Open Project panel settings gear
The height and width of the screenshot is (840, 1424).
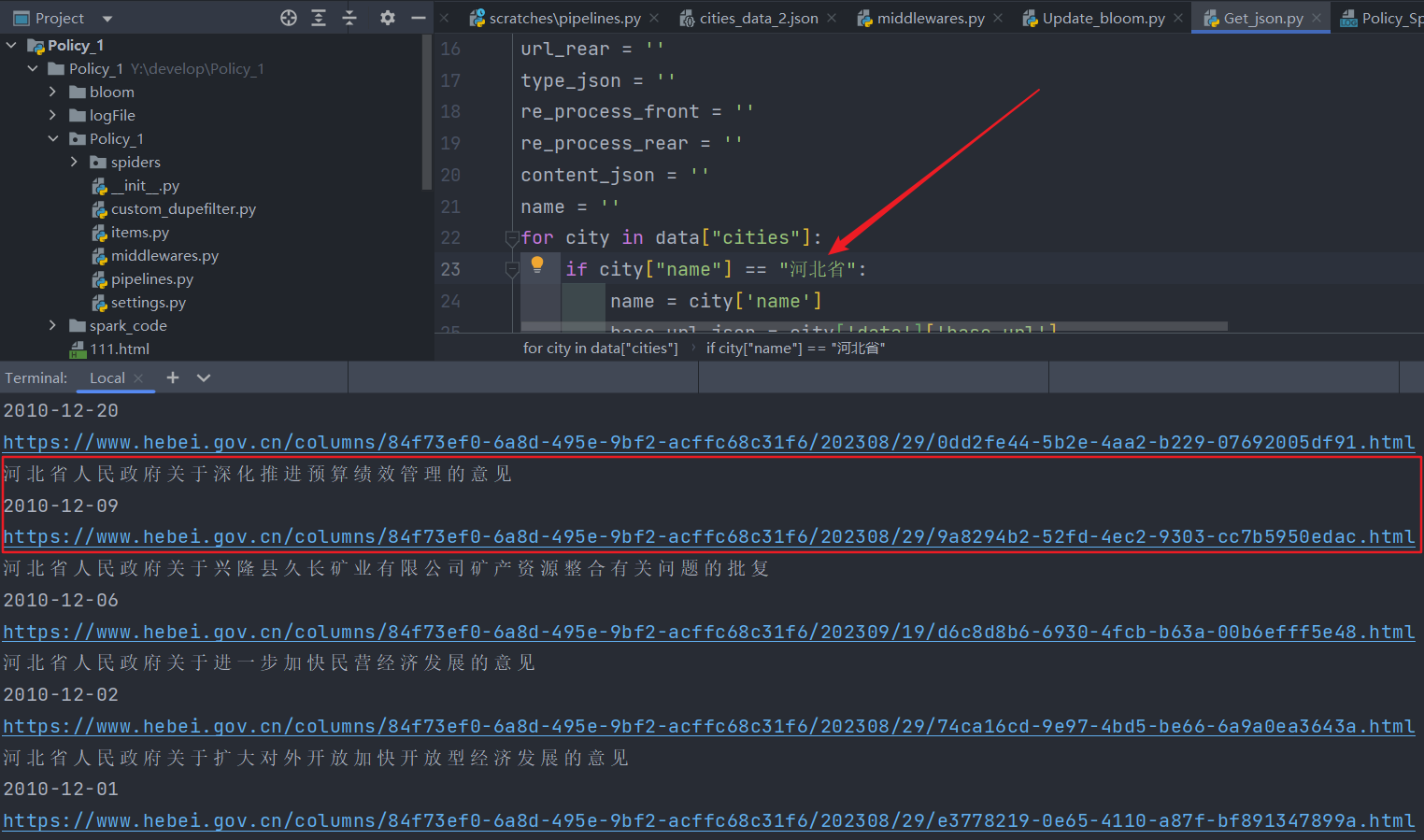388,18
